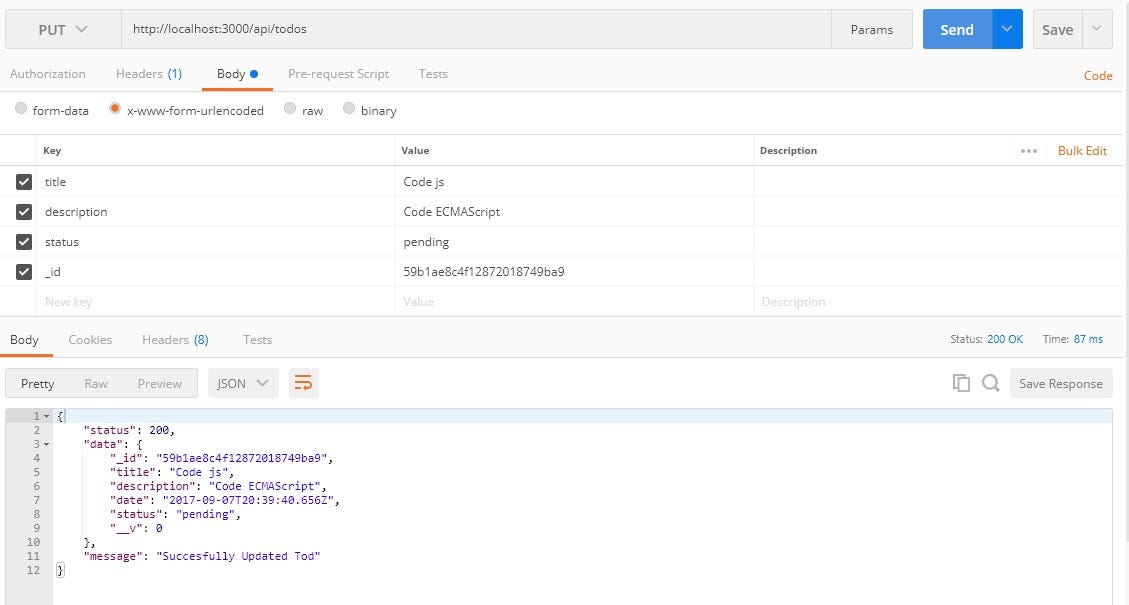The height and width of the screenshot is (605, 1129).
Task: Uncheck the title parameter row
Action: [x=24, y=181]
